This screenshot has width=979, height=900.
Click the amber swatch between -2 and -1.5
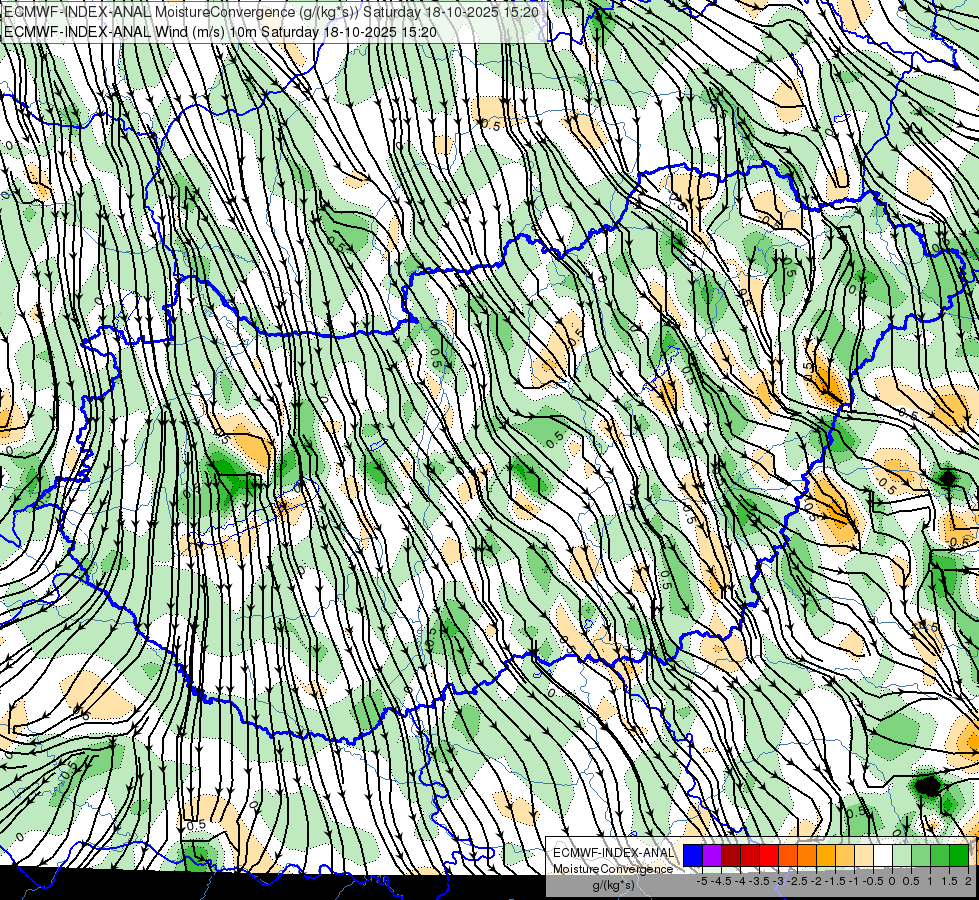(826, 856)
